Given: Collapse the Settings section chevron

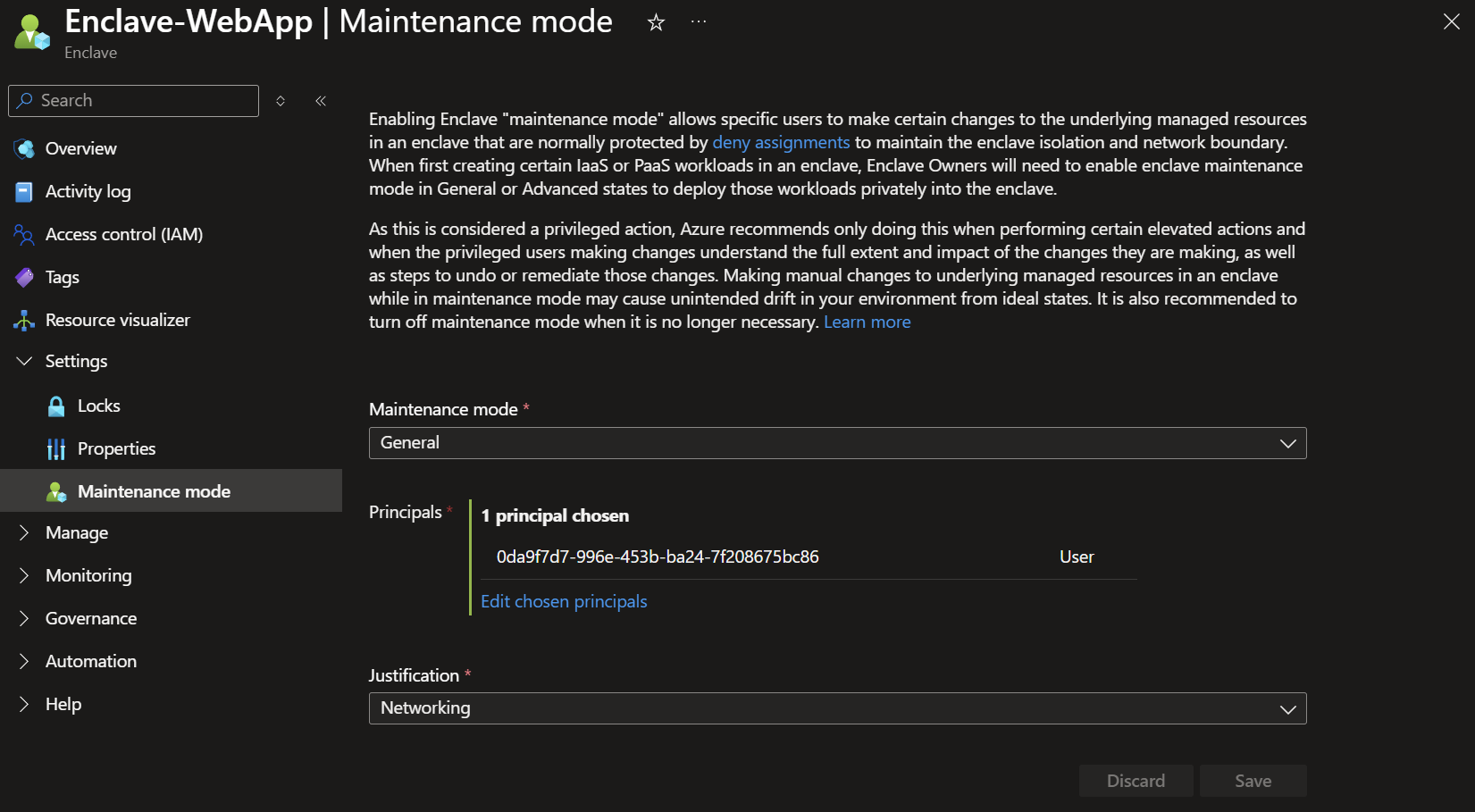Looking at the screenshot, I should pos(24,361).
